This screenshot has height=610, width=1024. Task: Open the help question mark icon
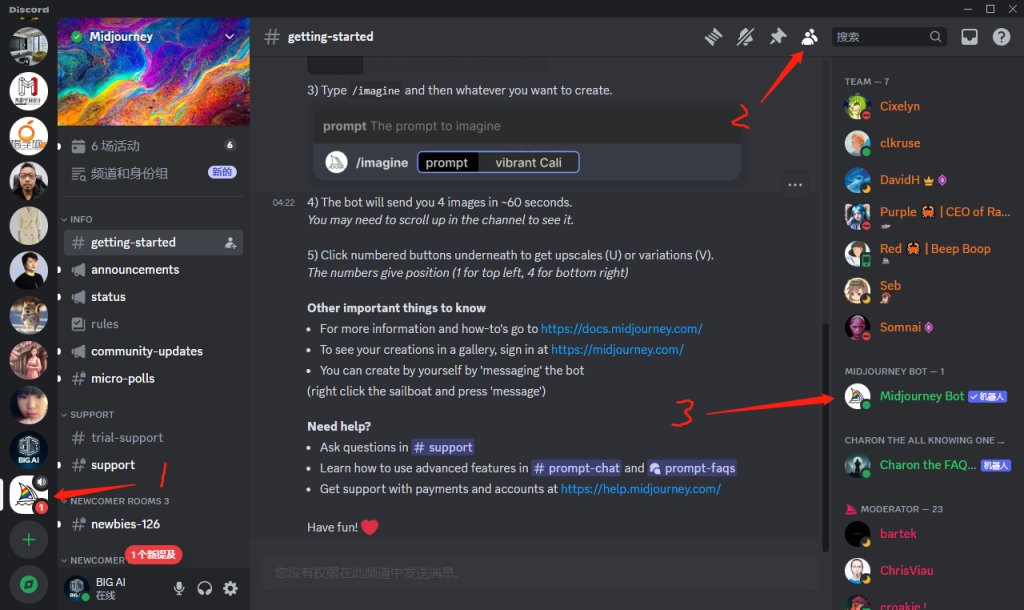(x=1001, y=37)
